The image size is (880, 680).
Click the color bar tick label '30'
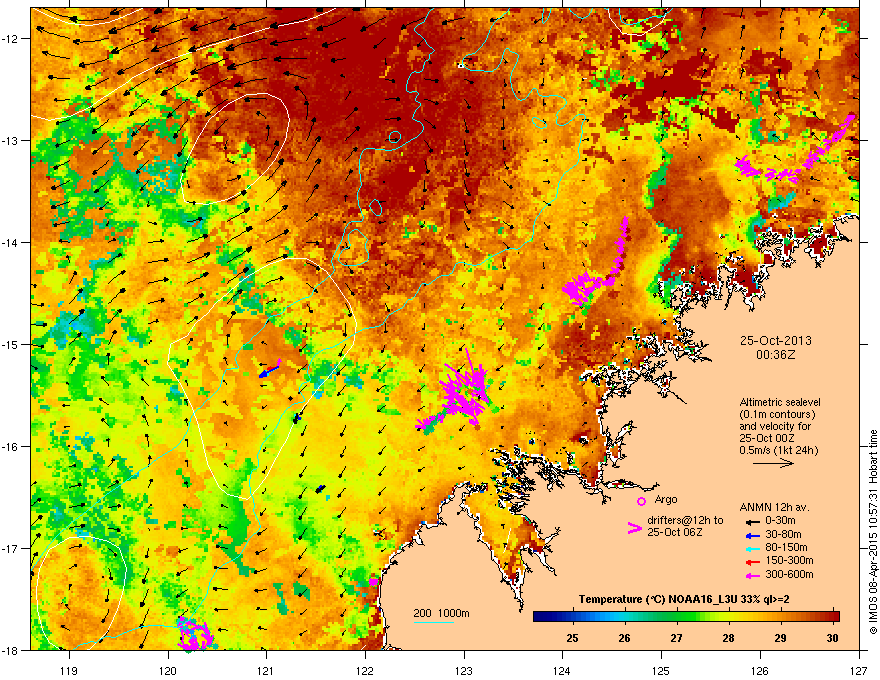[x=832, y=638]
